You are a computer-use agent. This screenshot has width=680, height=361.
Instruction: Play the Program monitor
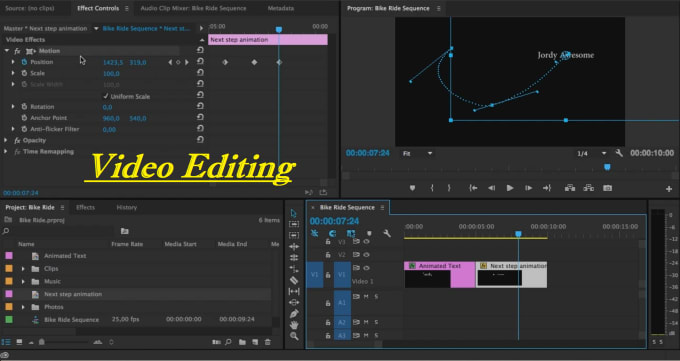click(510, 188)
